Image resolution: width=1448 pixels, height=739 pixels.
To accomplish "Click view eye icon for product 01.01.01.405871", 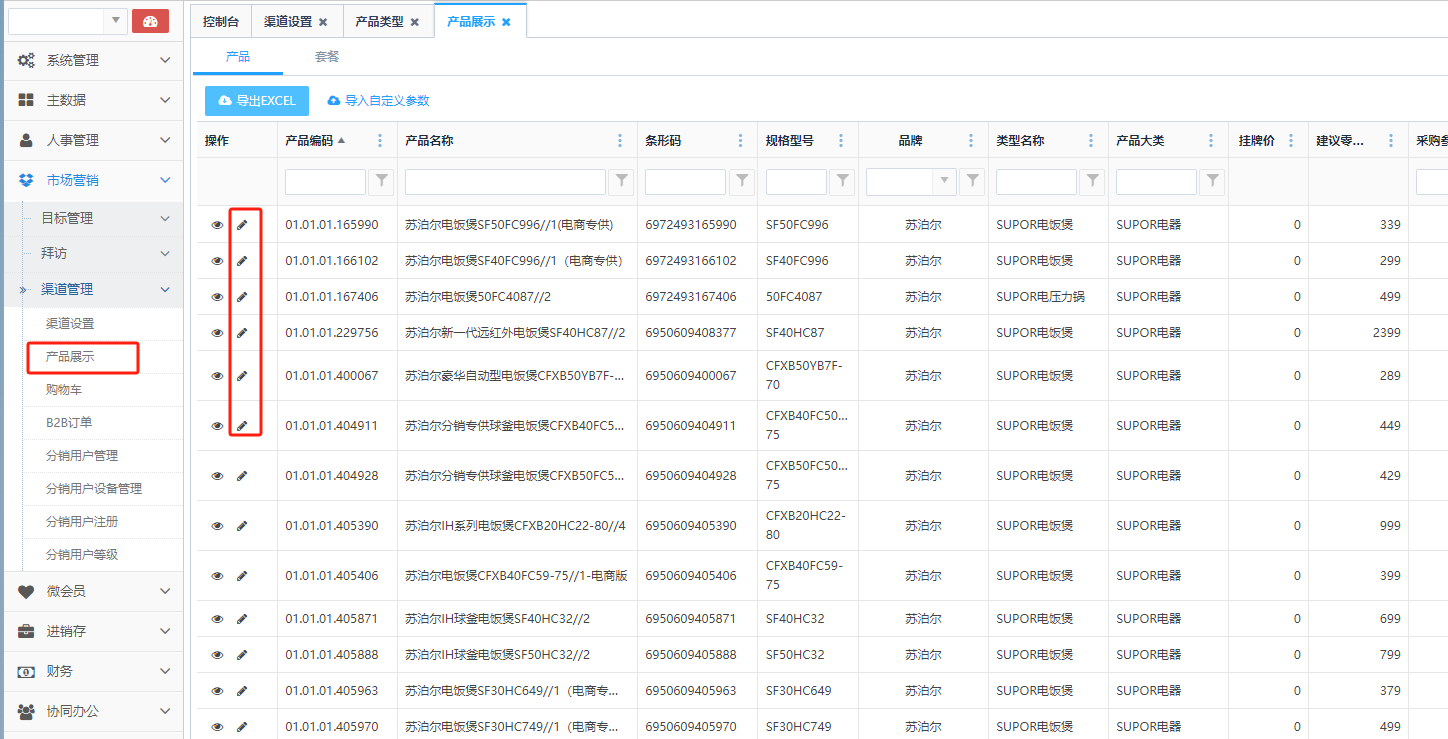I will click(x=217, y=619).
